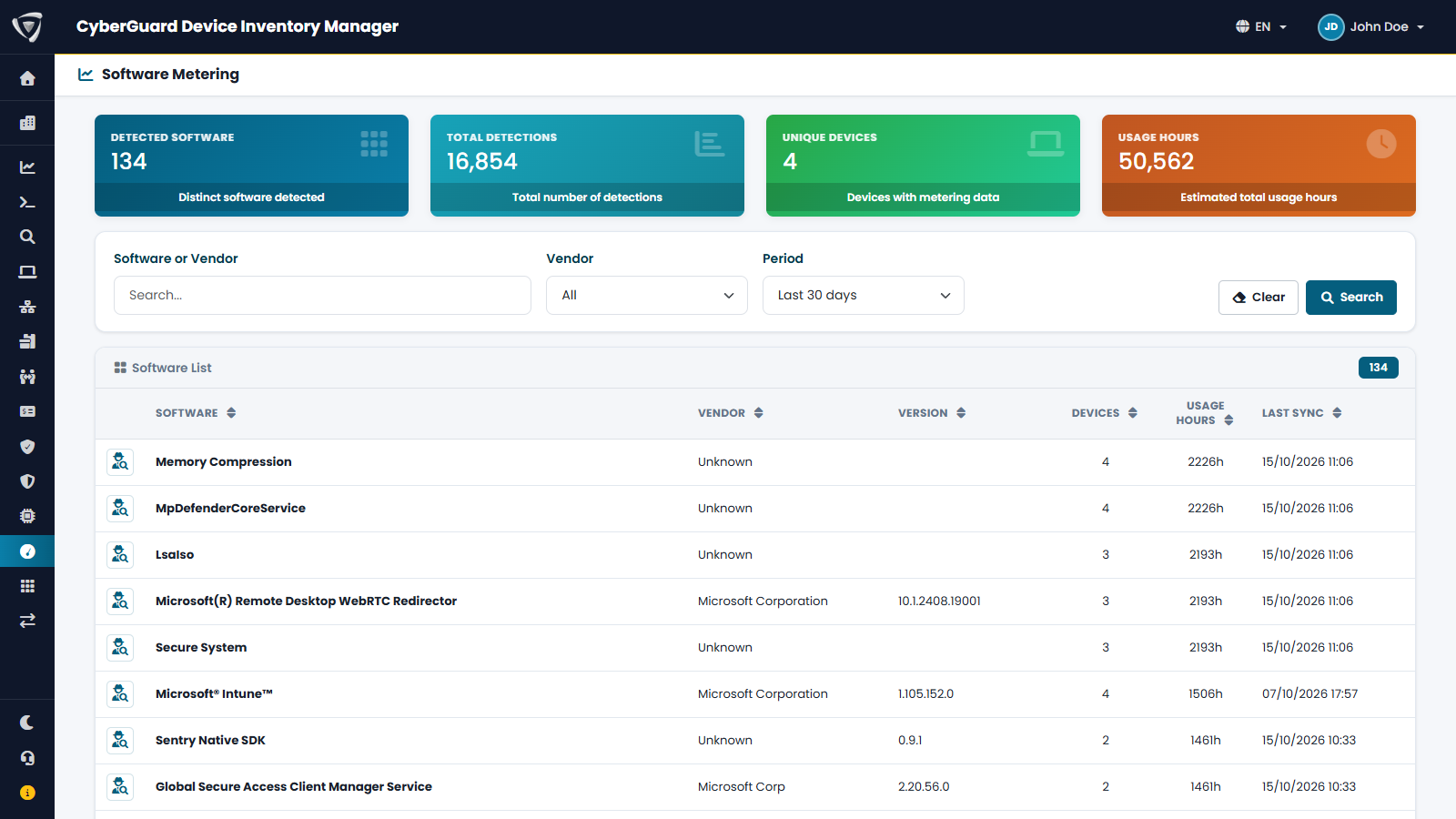Open the grid apps icon in the sidebar
This screenshot has height=819, width=1456.
pyautogui.click(x=27, y=586)
